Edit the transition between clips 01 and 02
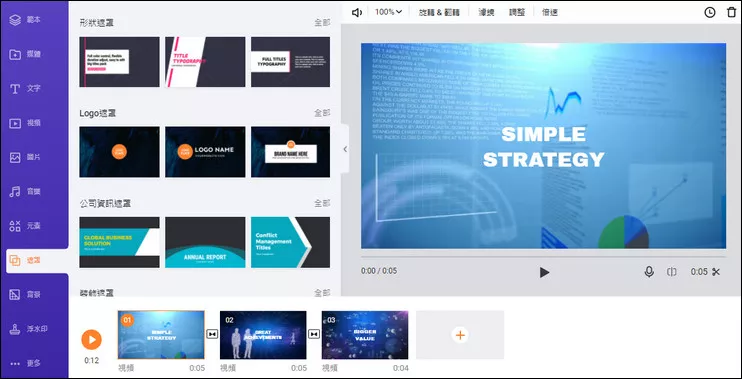 (x=212, y=335)
